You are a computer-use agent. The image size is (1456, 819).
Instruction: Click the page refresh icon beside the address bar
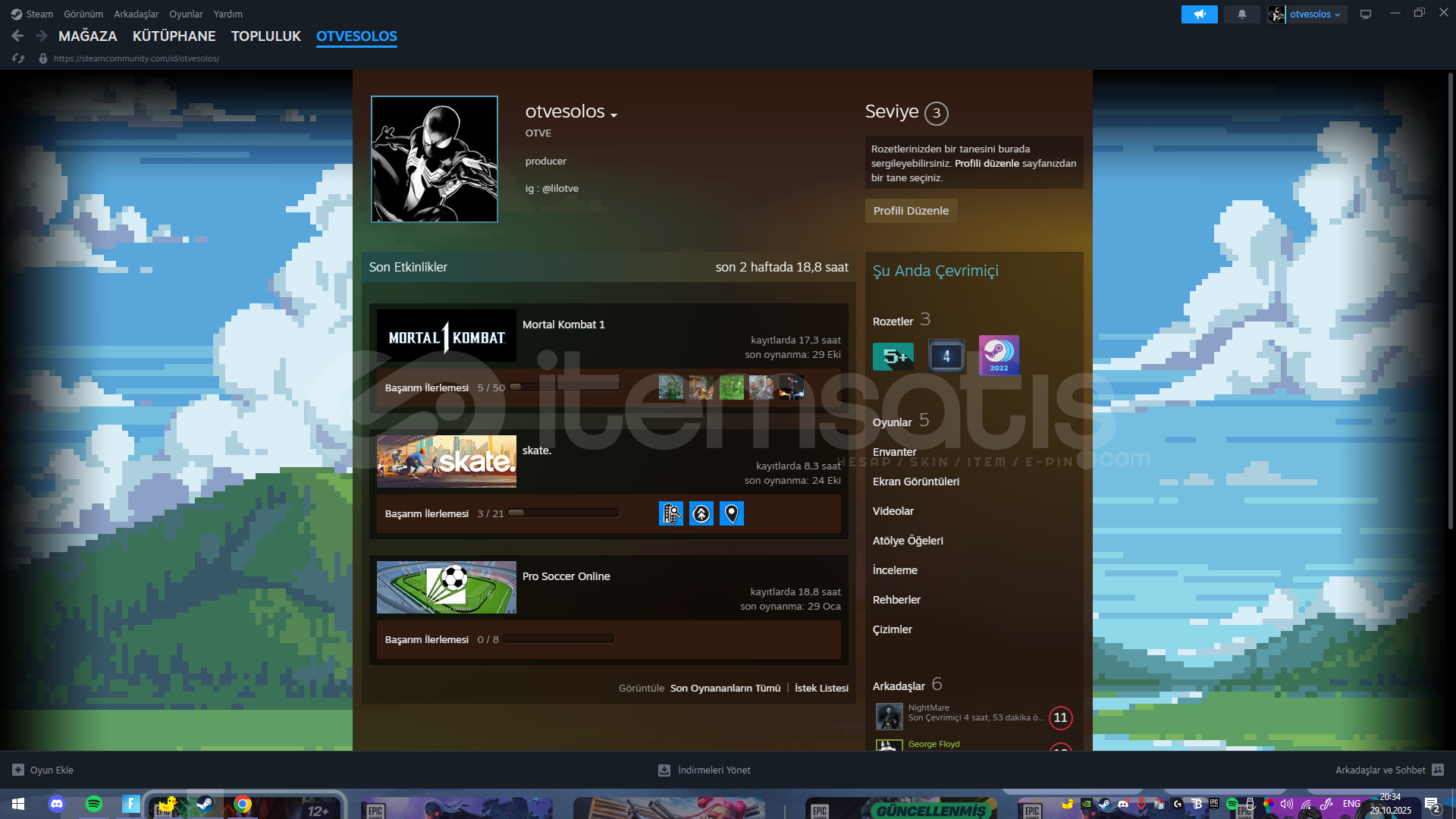(x=17, y=58)
